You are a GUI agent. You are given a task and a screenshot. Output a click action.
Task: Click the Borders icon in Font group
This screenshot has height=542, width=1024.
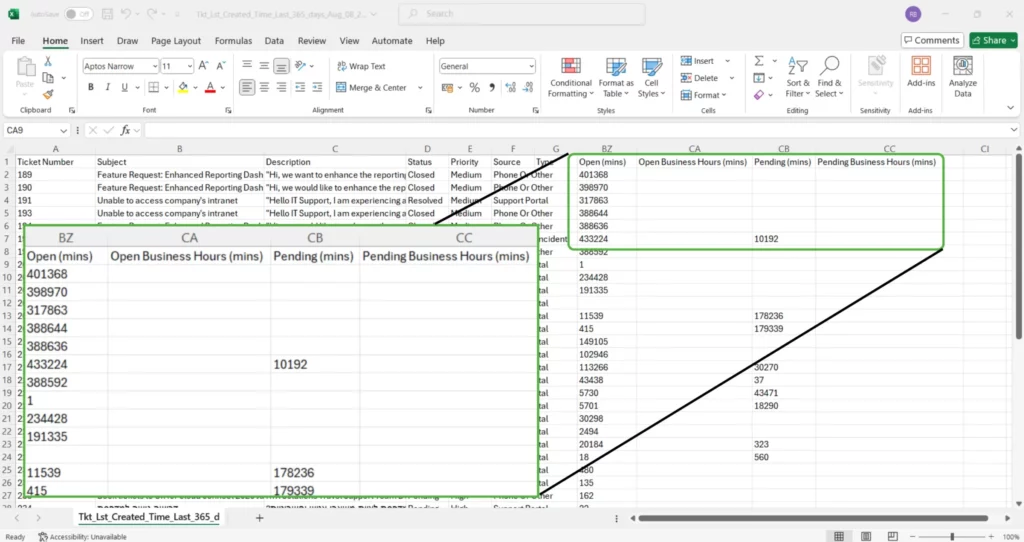153,87
